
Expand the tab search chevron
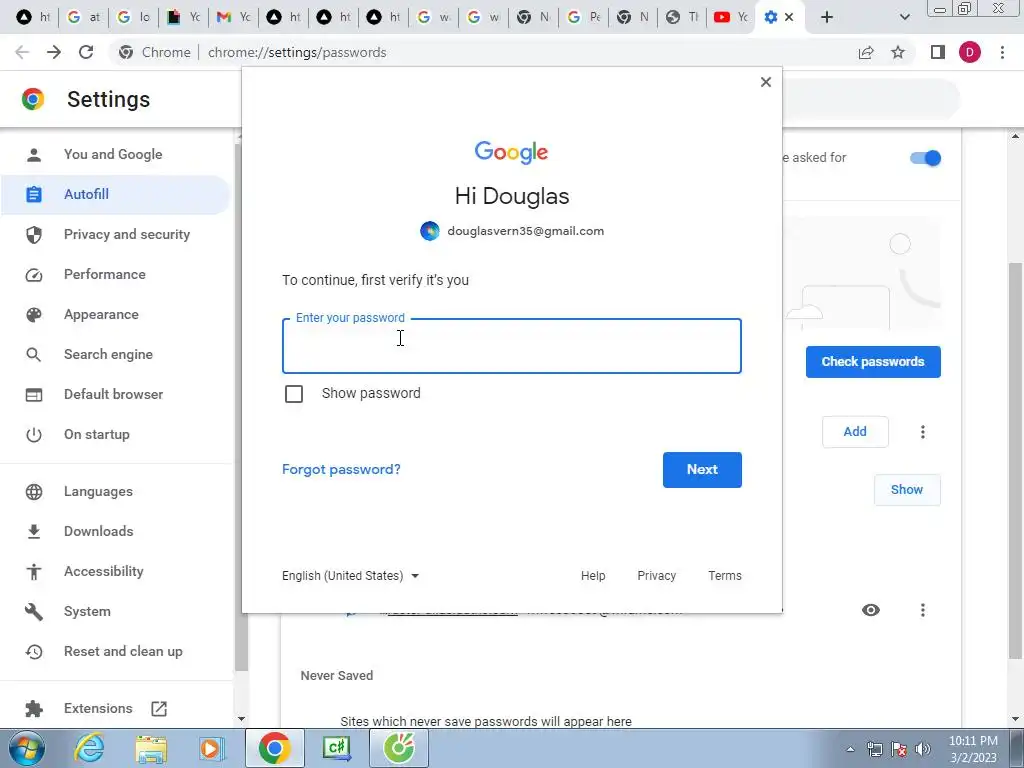(904, 17)
